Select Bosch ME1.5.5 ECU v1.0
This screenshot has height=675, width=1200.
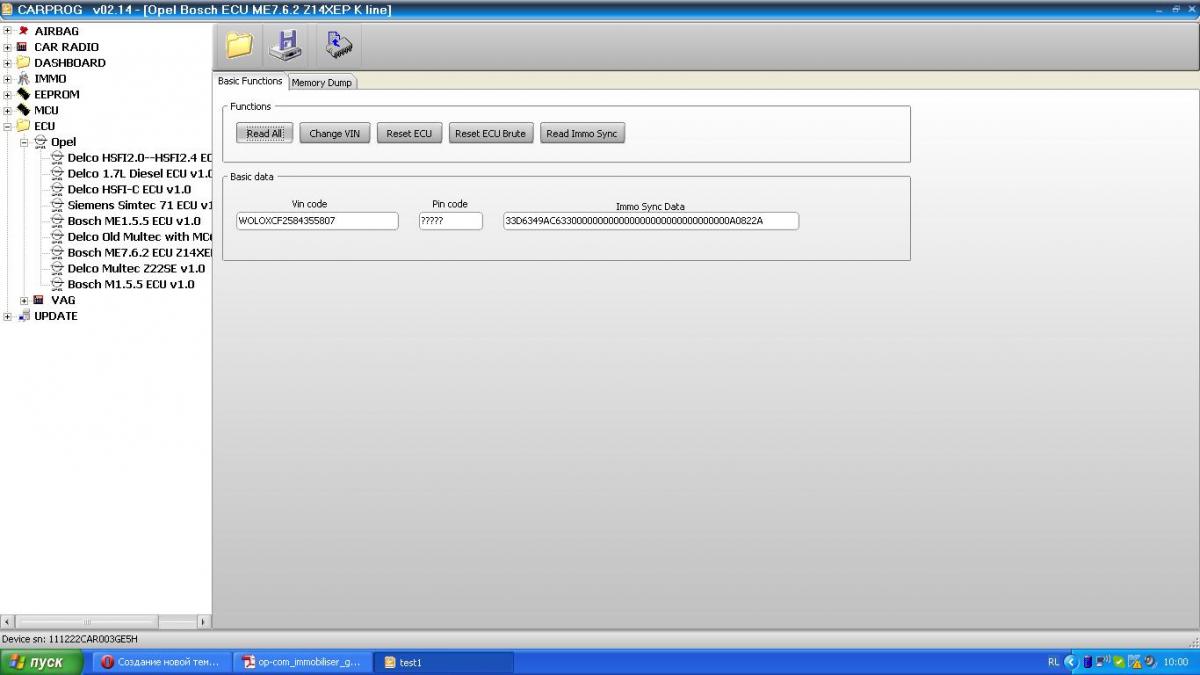134,221
